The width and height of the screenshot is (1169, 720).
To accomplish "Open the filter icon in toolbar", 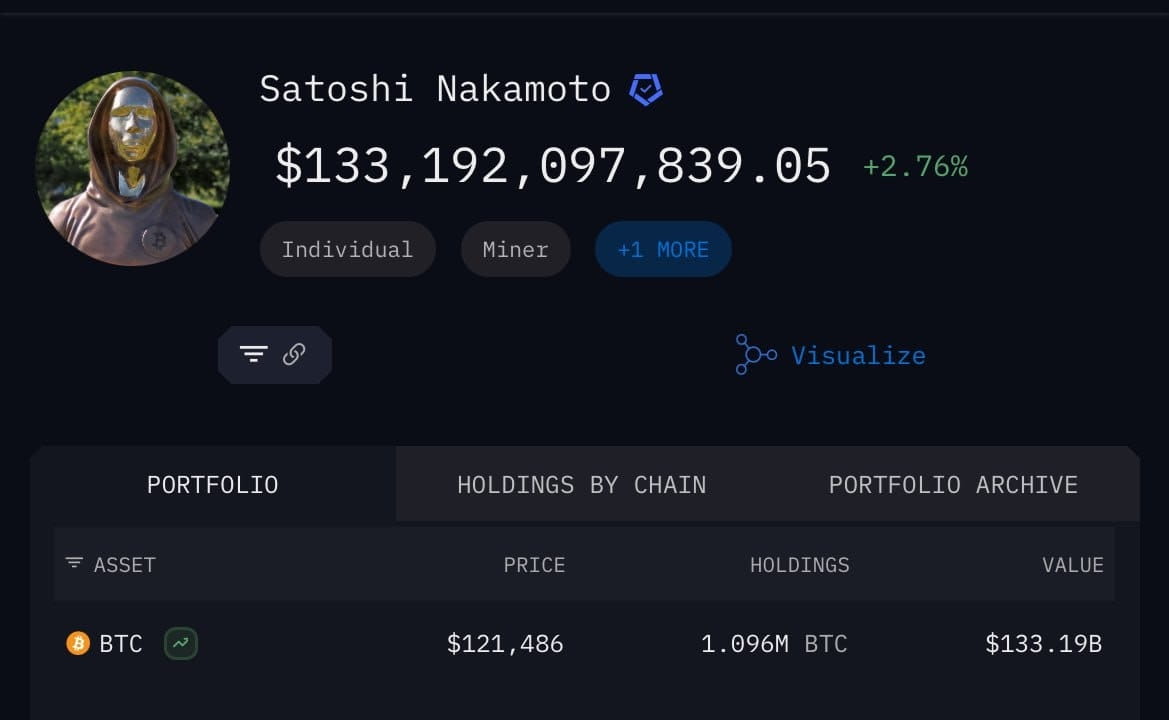I will [x=253, y=354].
